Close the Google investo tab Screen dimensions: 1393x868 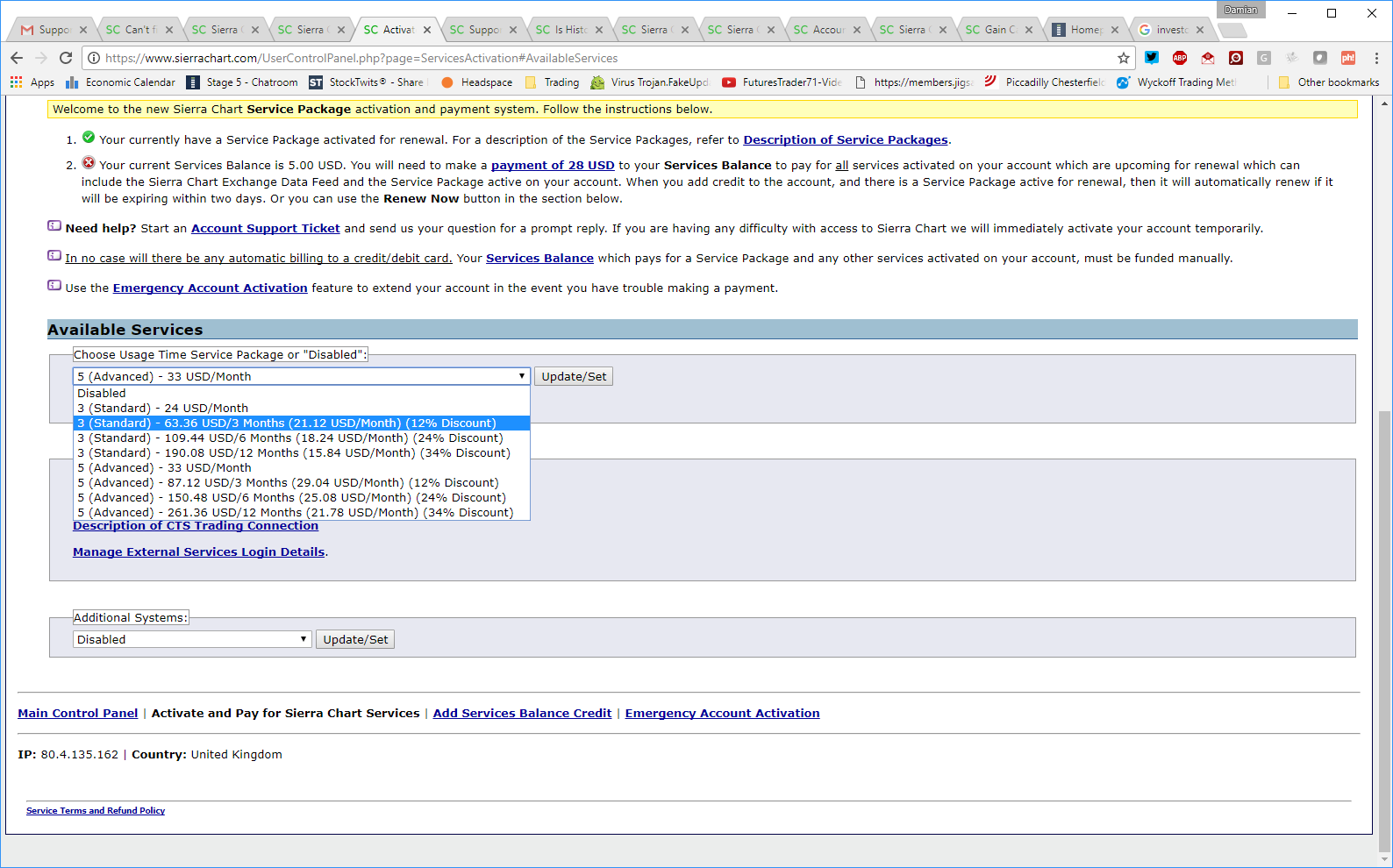click(1200, 30)
